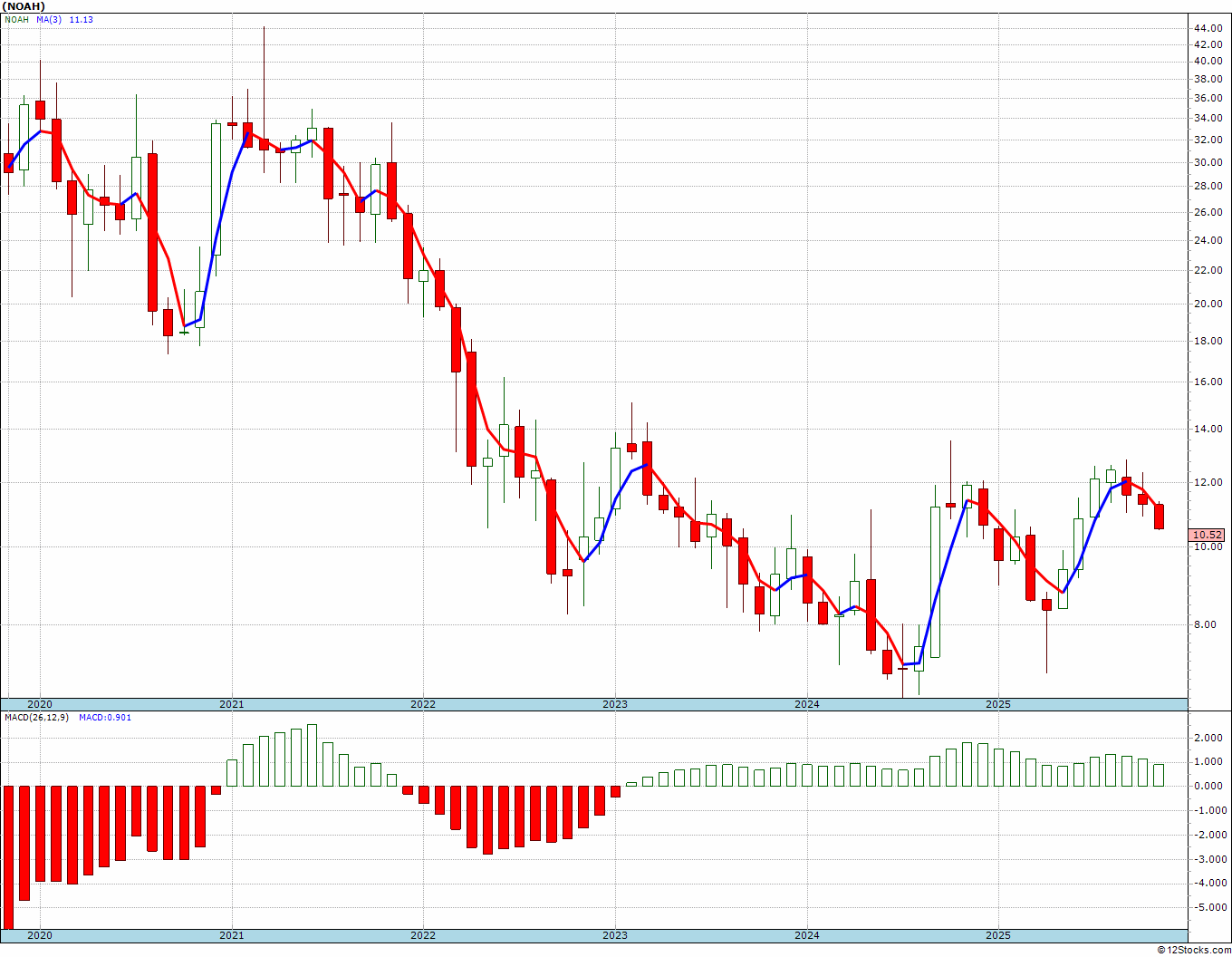Click the most recent red candlestick
Screen dimensions: 1232x957
(1159, 517)
